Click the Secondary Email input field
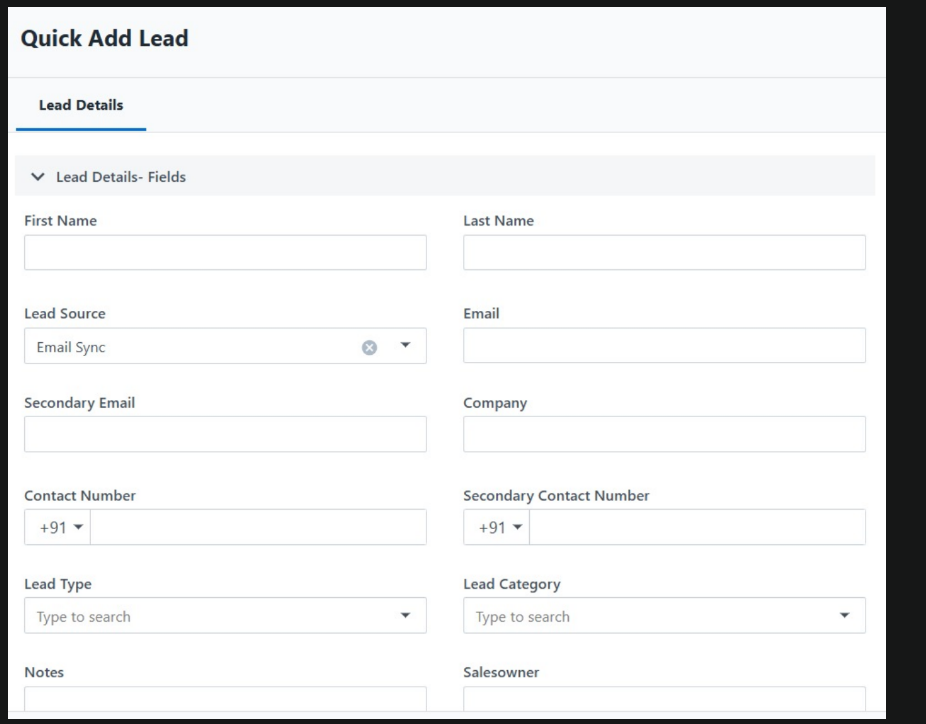The width and height of the screenshot is (926, 724). pos(225,435)
